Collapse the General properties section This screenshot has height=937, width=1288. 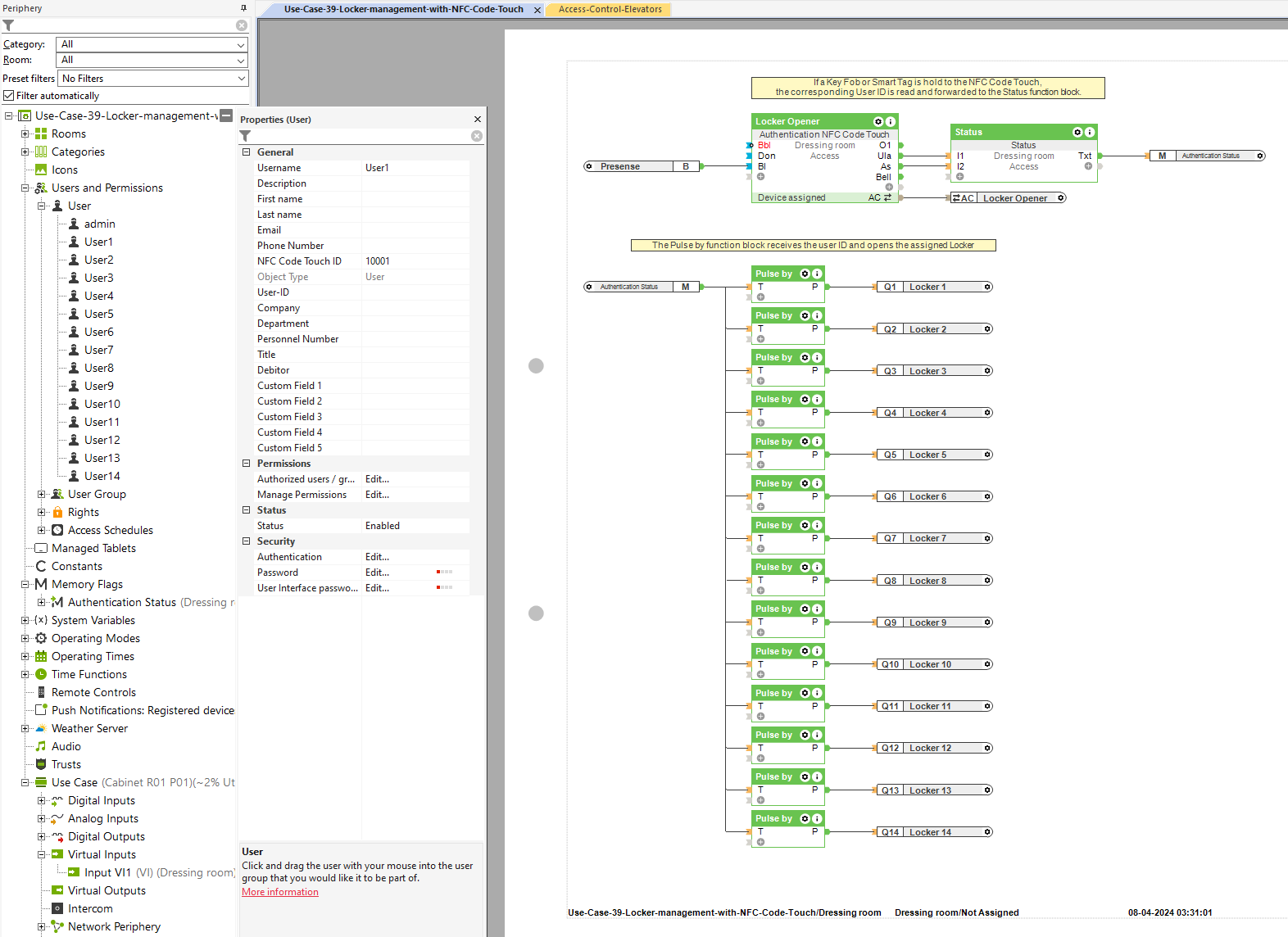point(246,152)
